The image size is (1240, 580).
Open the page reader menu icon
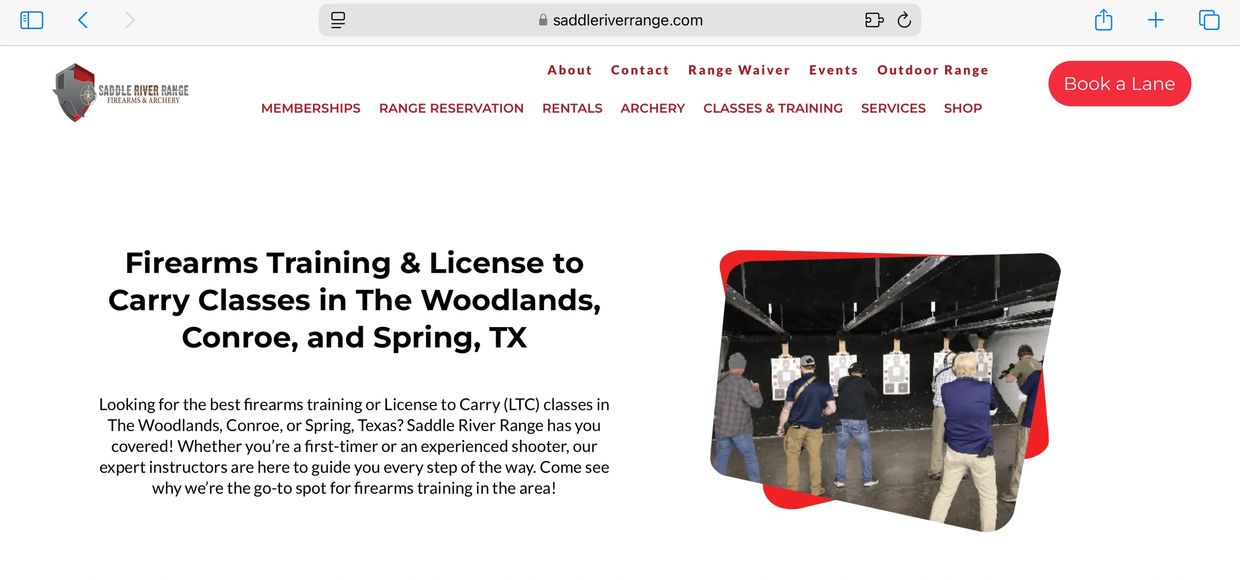(x=338, y=20)
